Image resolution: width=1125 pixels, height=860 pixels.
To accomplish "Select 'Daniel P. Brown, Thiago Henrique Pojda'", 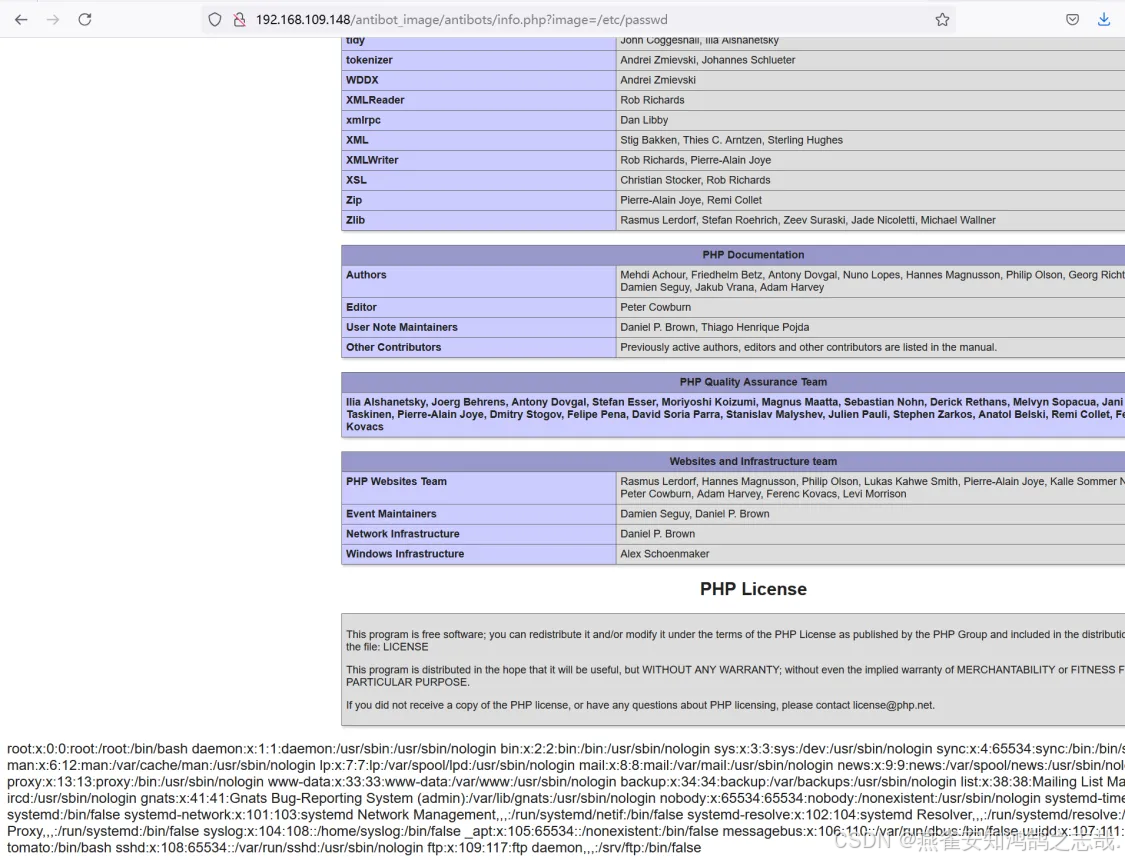I will 715,328.
